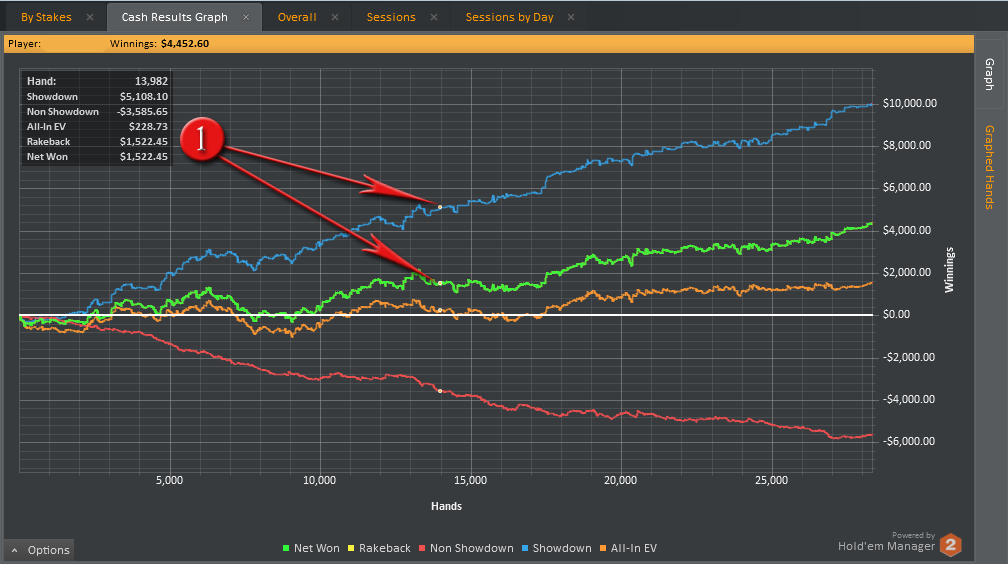Click the Showdown line data point marker
Image resolution: width=1008 pixels, height=564 pixels.
point(440,206)
